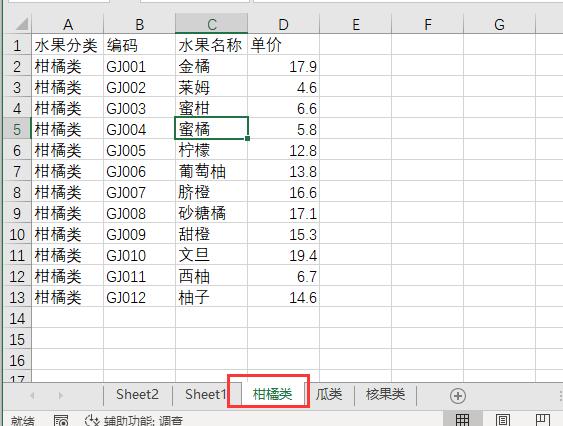Select column F header
The image size is (563, 426).
427,24
